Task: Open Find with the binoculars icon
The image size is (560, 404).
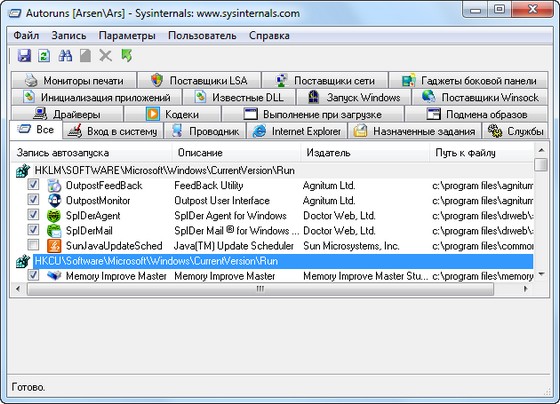Action: [x=65, y=56]
